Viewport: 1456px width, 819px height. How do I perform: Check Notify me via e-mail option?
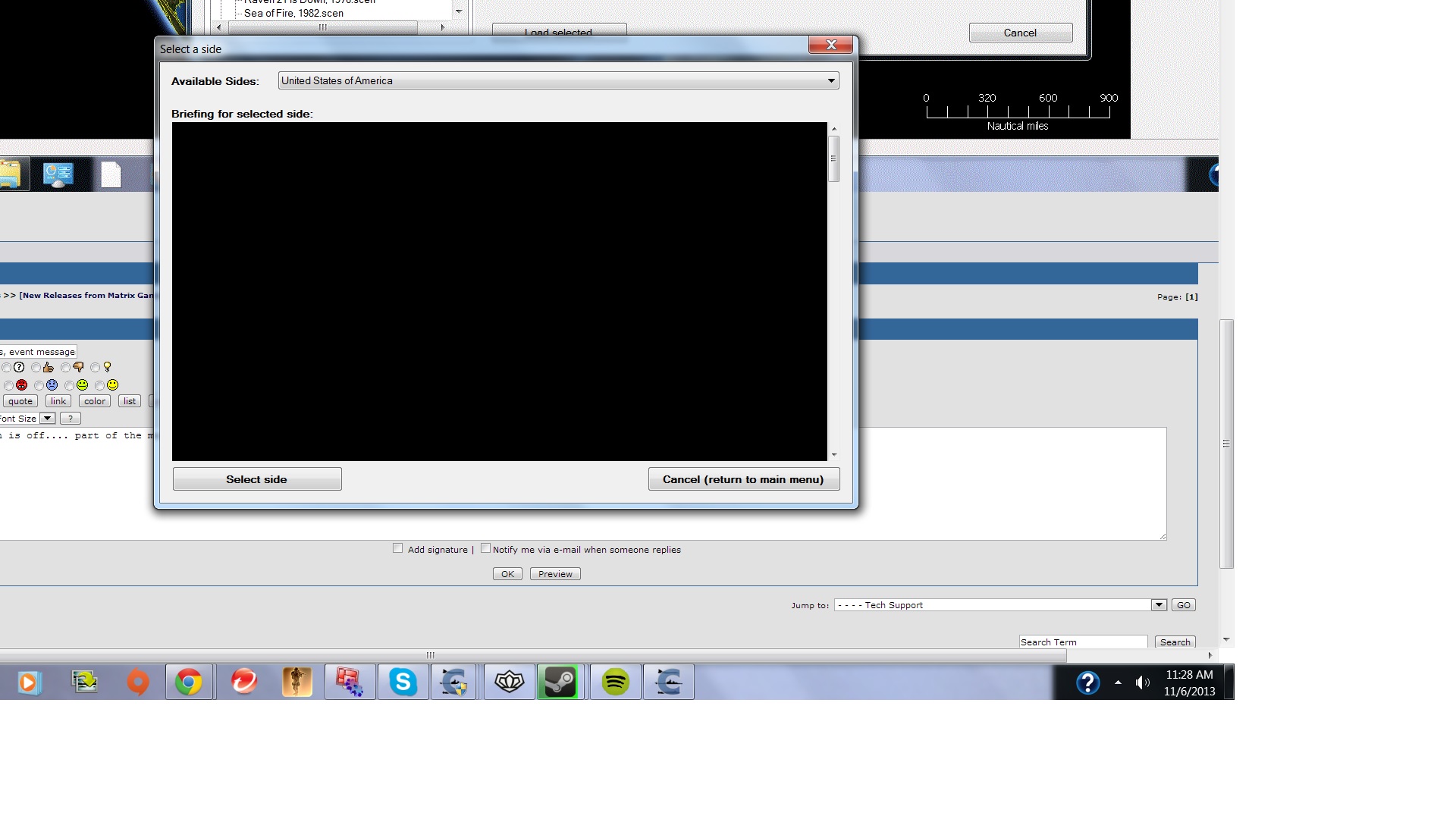point(485,548)
